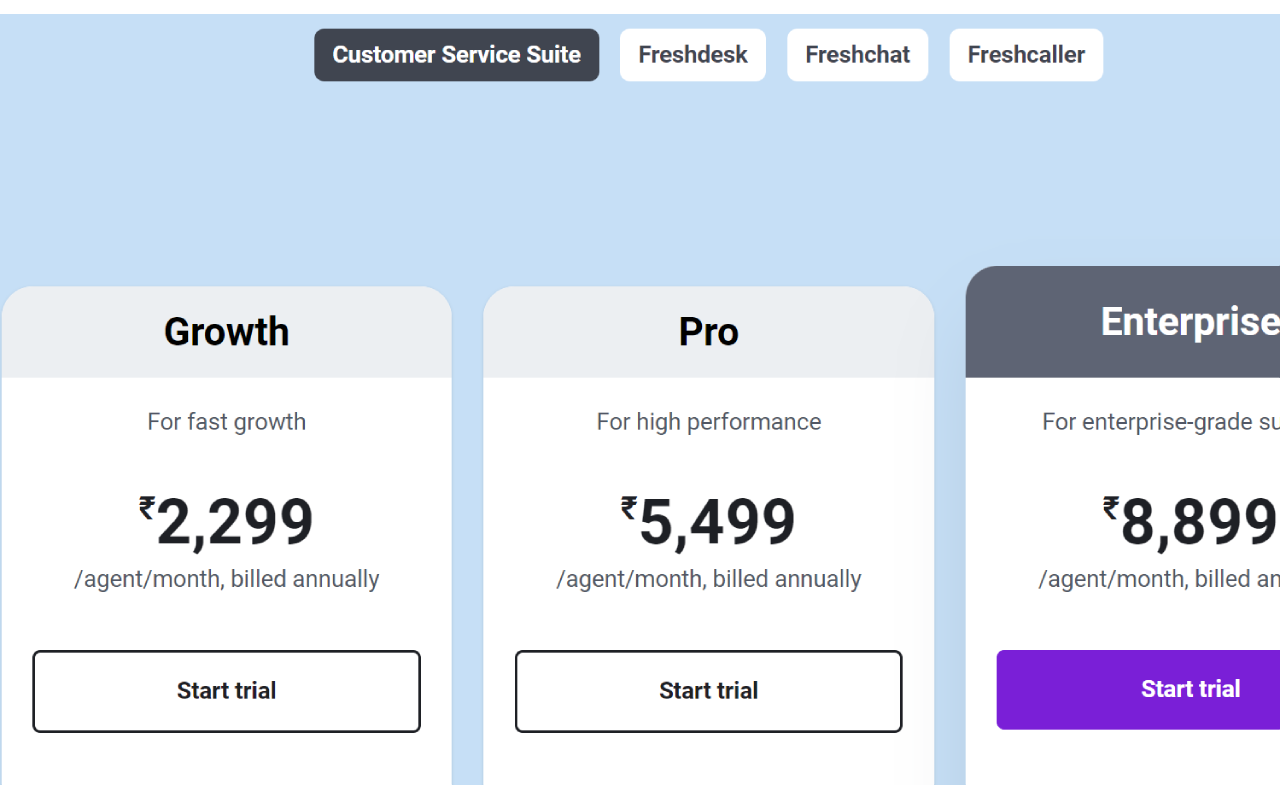
Task: Click the 8,899 Enterprise price
Action: pyautogui.click(x=1198, y=523)
